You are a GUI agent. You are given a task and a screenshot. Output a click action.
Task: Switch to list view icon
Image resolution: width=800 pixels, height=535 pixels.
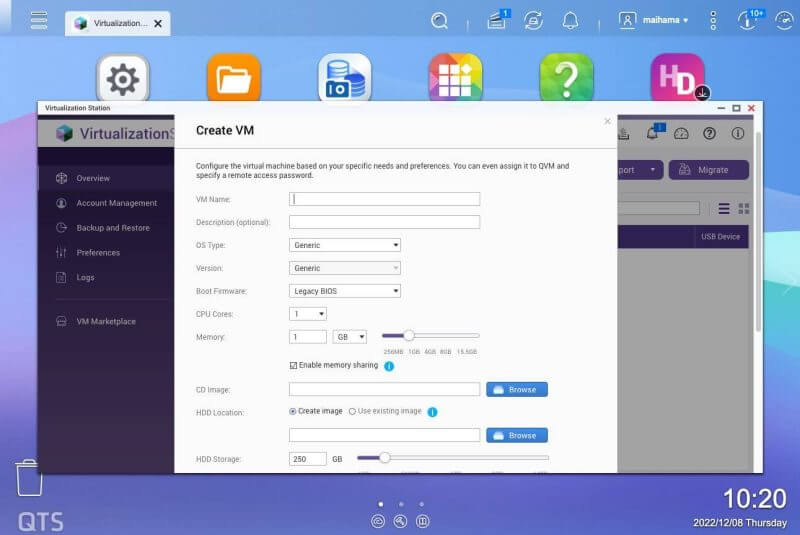click(723, 209)
